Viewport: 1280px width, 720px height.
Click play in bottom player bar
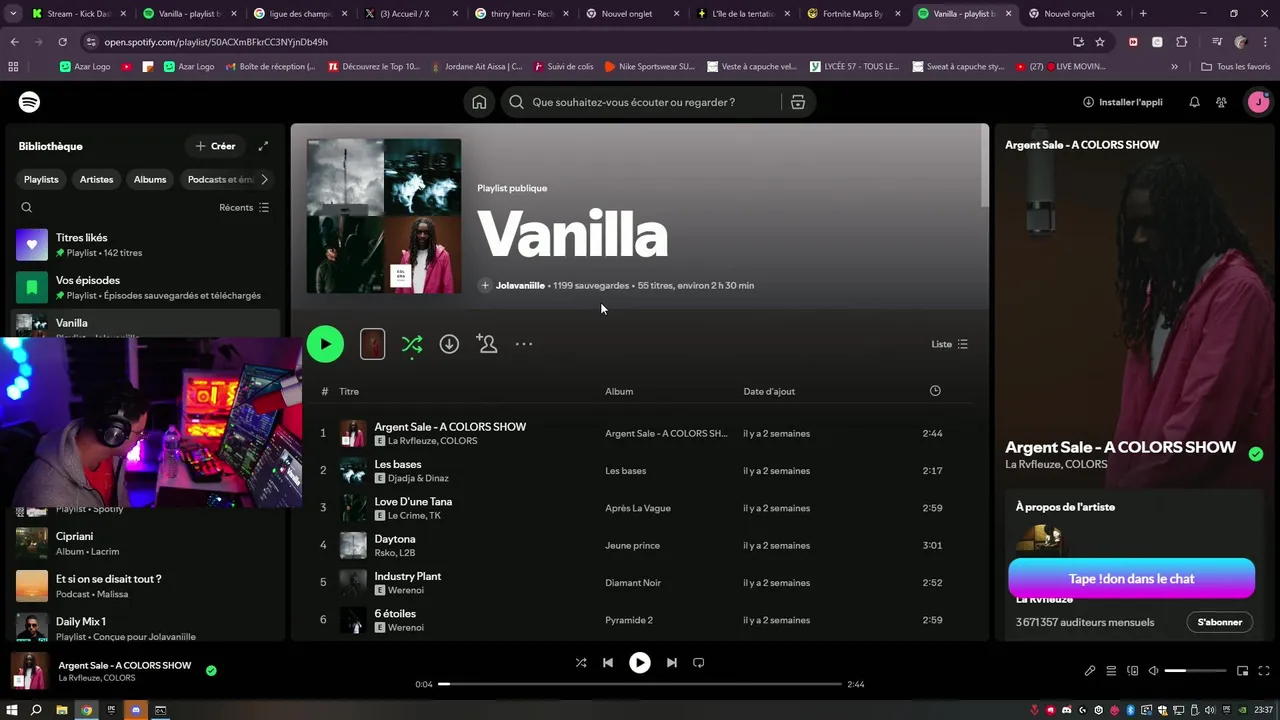point(640,662)
